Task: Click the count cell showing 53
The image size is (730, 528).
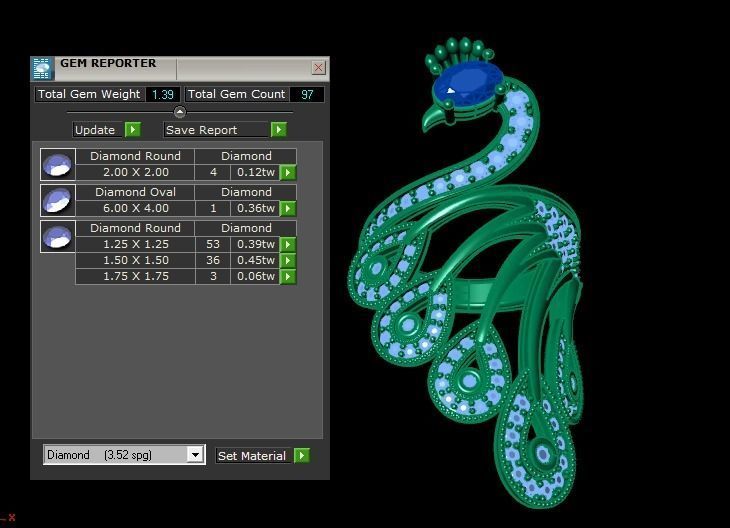Action: click(213, 244)
